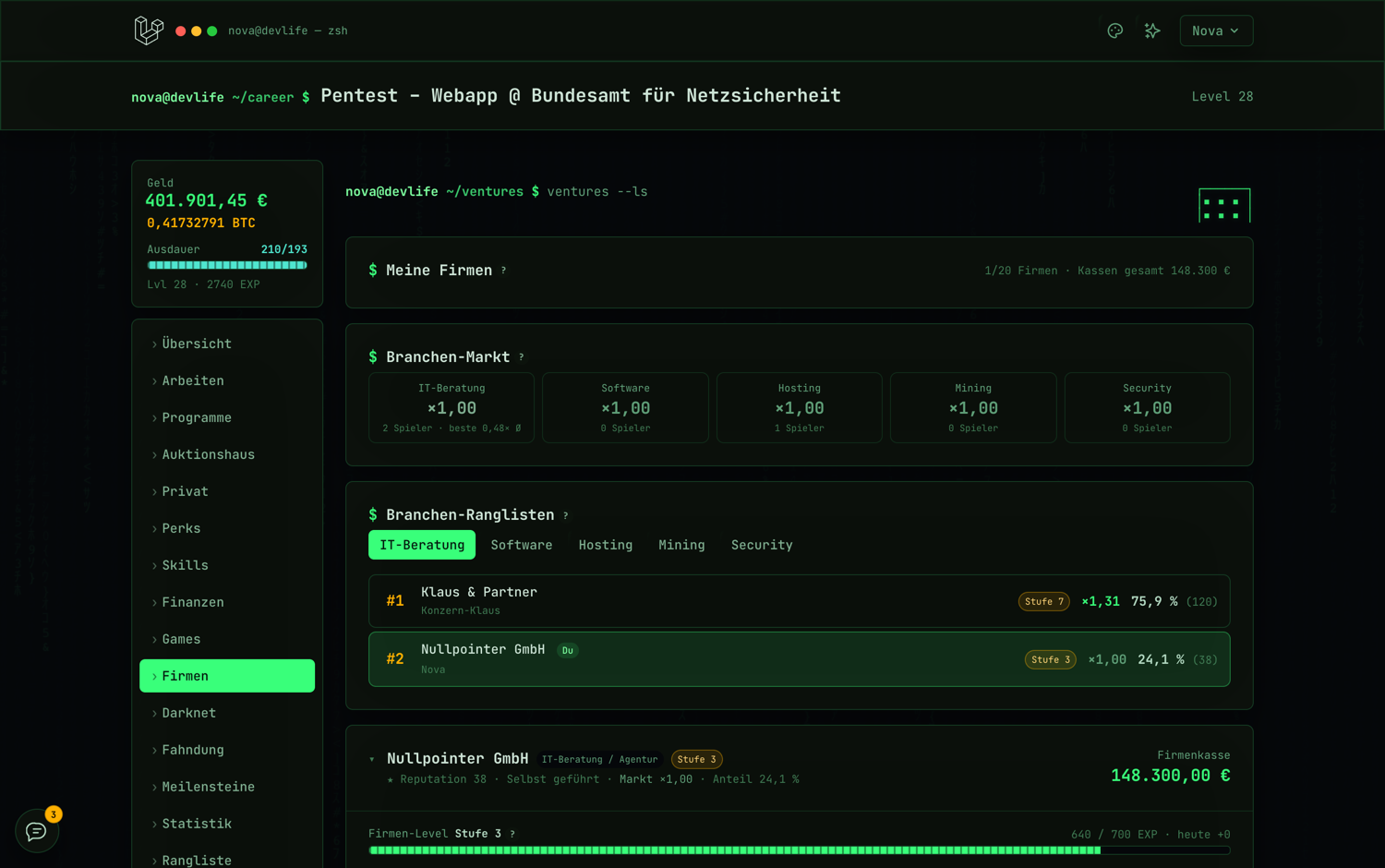Click the Du badge next to Nullpointer
Screen dimensions: 1385x868
tap(568, 650)
